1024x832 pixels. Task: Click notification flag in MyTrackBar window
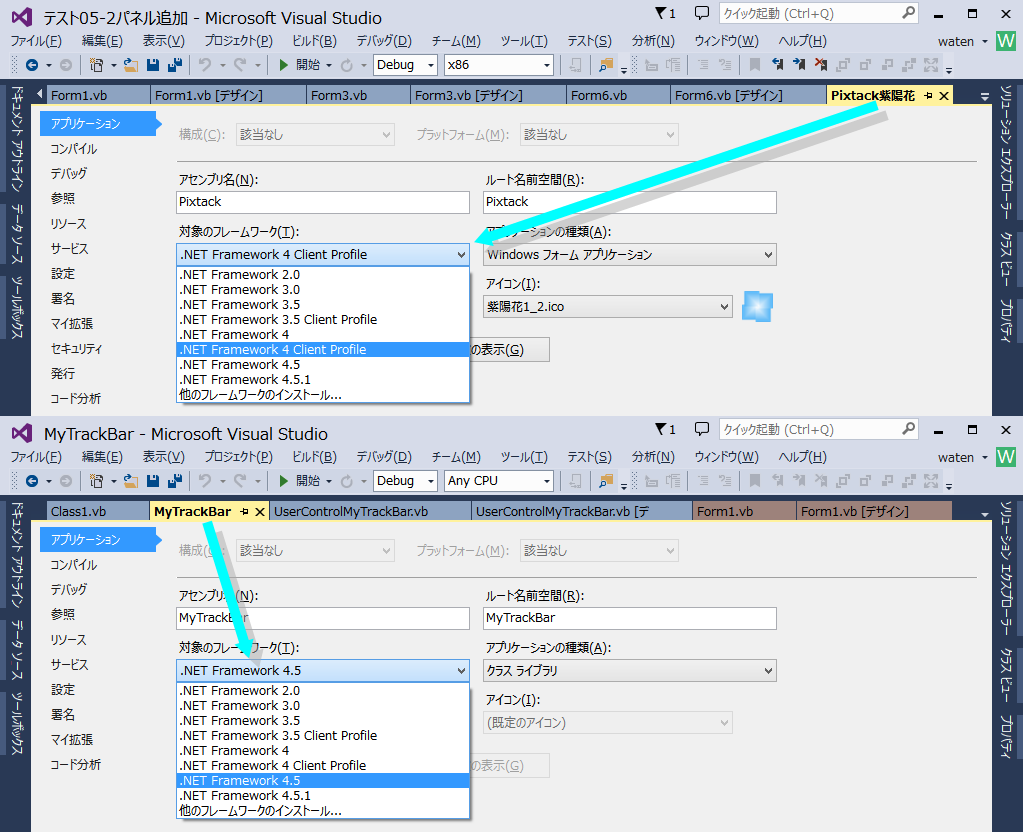661,429
